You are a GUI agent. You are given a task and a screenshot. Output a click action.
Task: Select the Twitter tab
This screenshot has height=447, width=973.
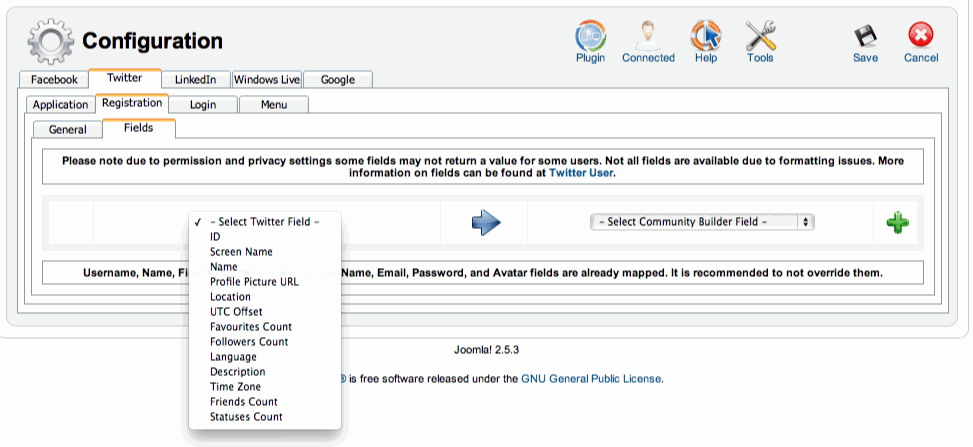(x=125, y=78)
